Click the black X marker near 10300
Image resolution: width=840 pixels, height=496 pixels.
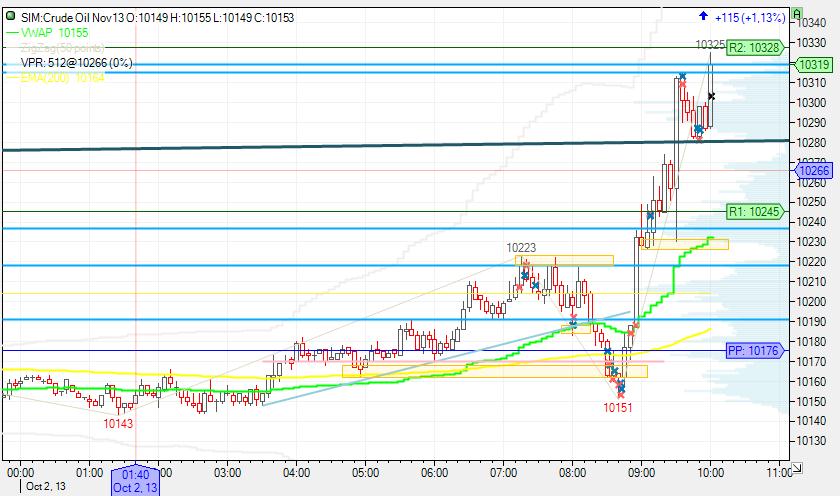point(711,96)
